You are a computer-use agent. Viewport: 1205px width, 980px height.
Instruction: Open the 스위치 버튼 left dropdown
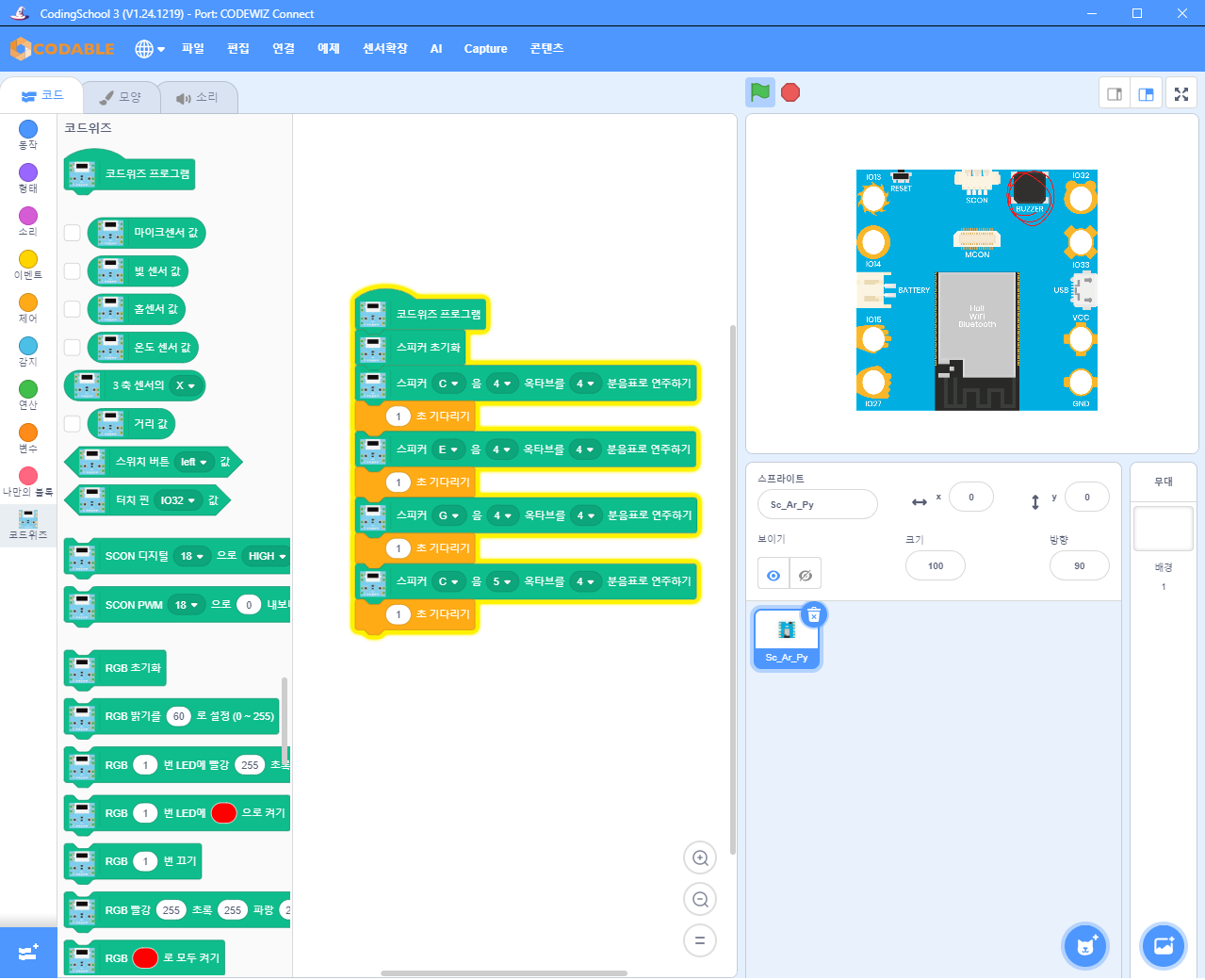tap(194, 462)
